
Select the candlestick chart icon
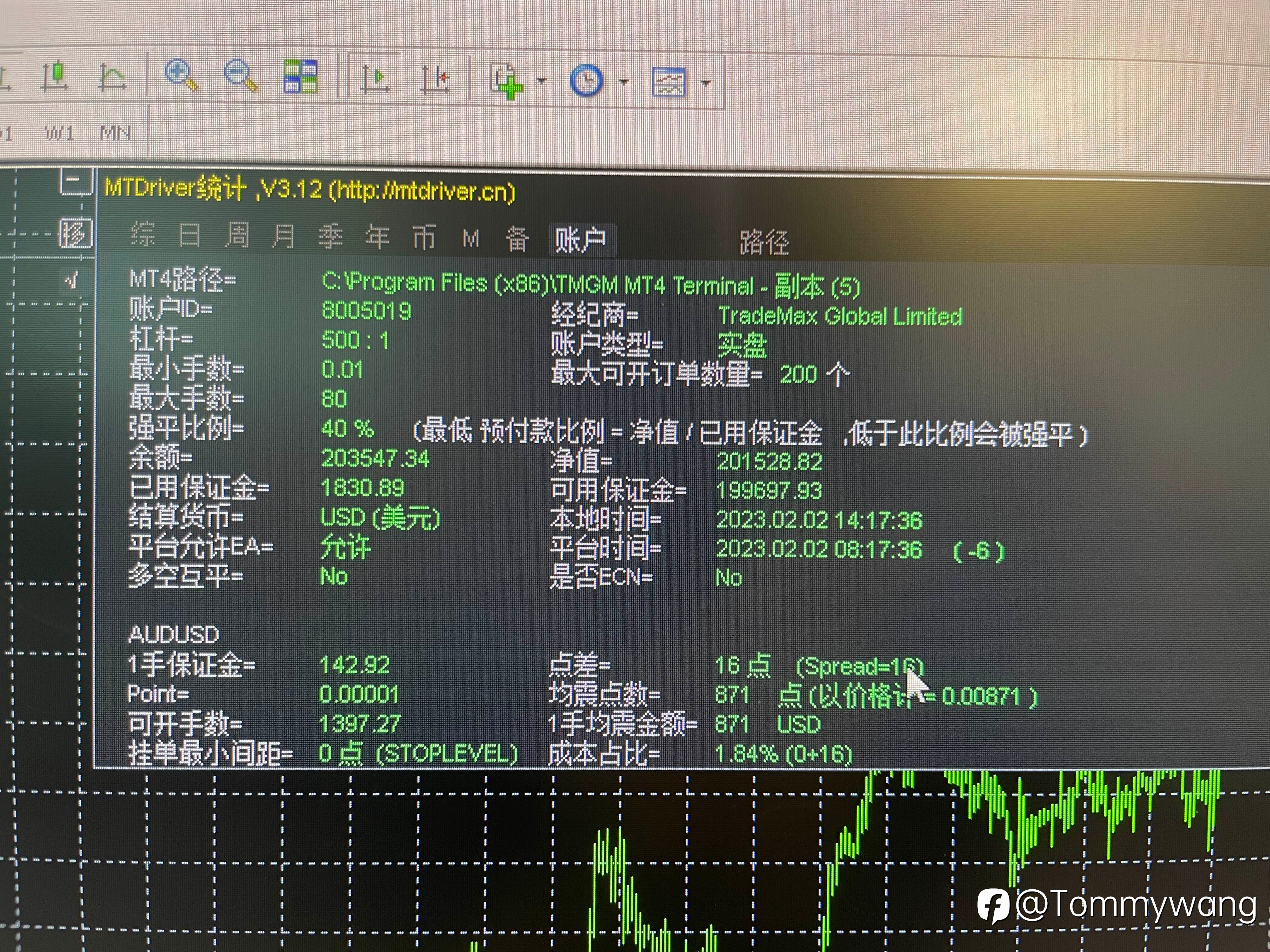click(x=56, y=77)
